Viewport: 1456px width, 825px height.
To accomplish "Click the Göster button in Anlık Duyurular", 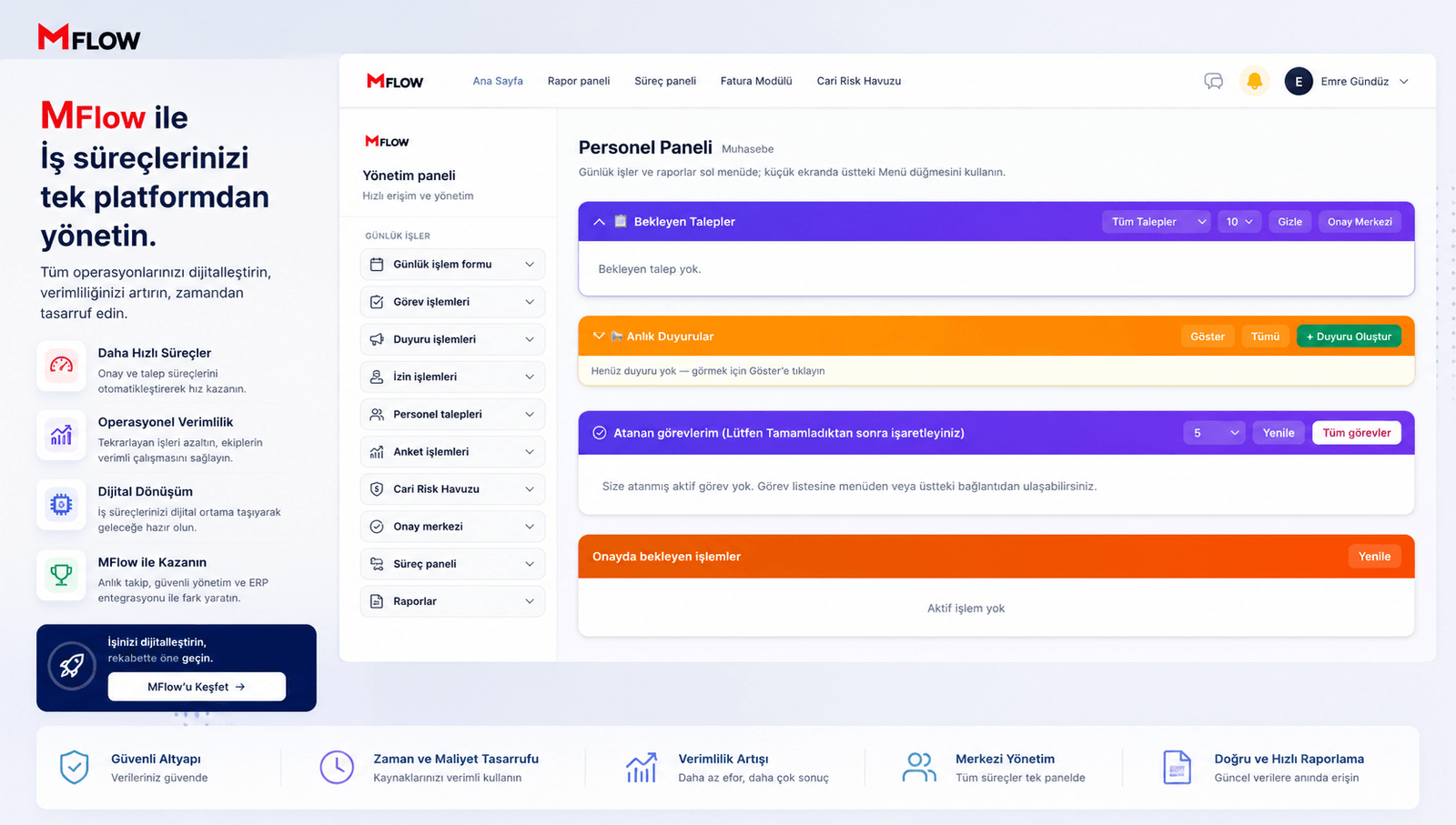I will (x=1208, y=337).
